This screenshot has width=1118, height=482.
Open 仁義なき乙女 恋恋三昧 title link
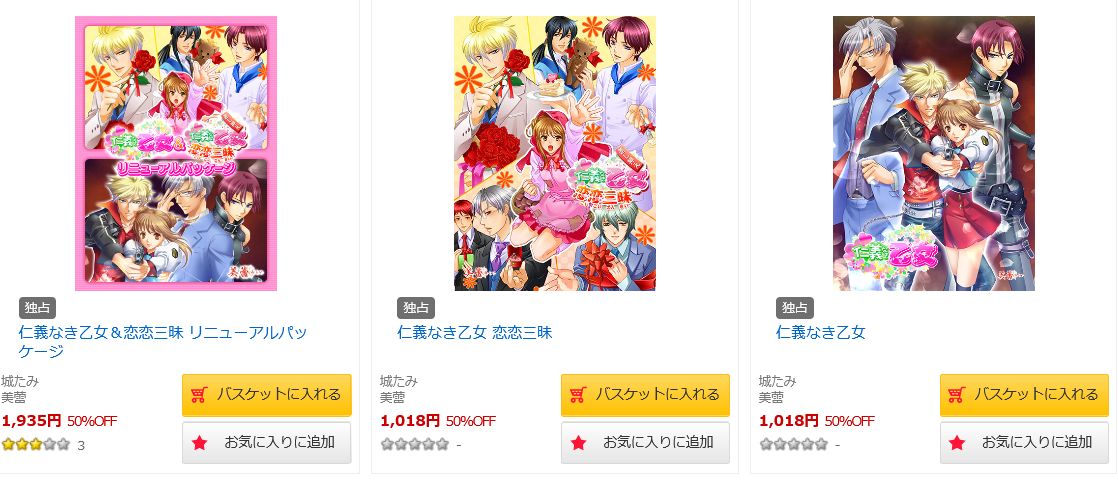tap(475, 332)
